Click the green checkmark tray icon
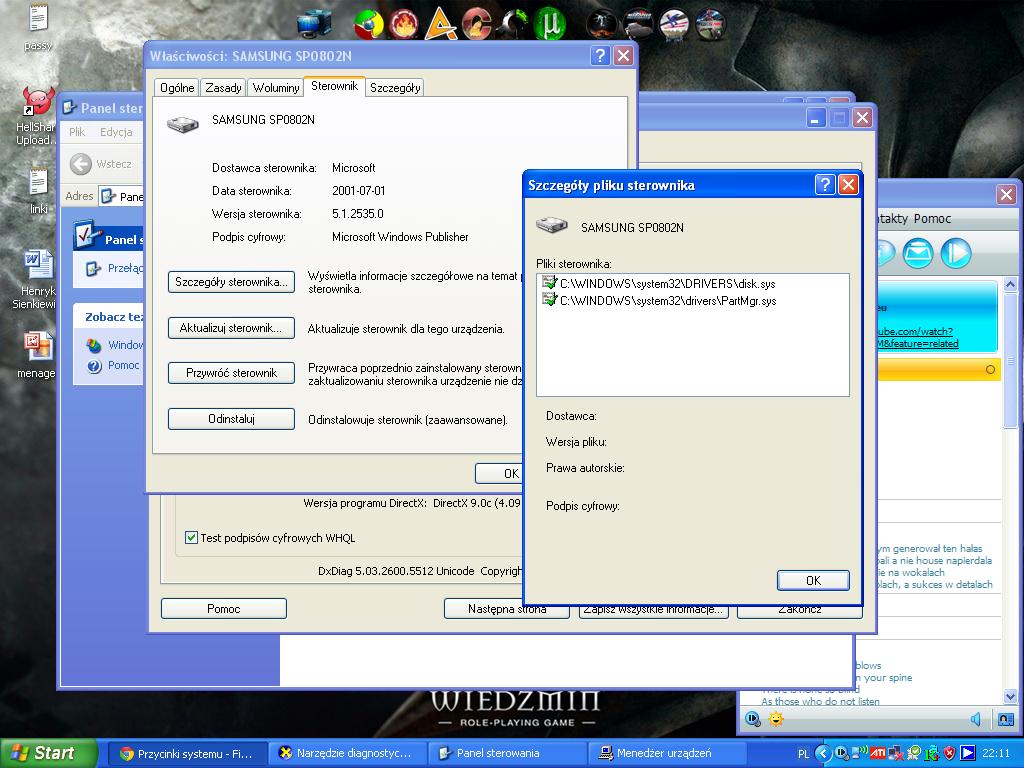The width and height of the screenshot is (1024, 768). pyautogui.click(x=914, y=753)
